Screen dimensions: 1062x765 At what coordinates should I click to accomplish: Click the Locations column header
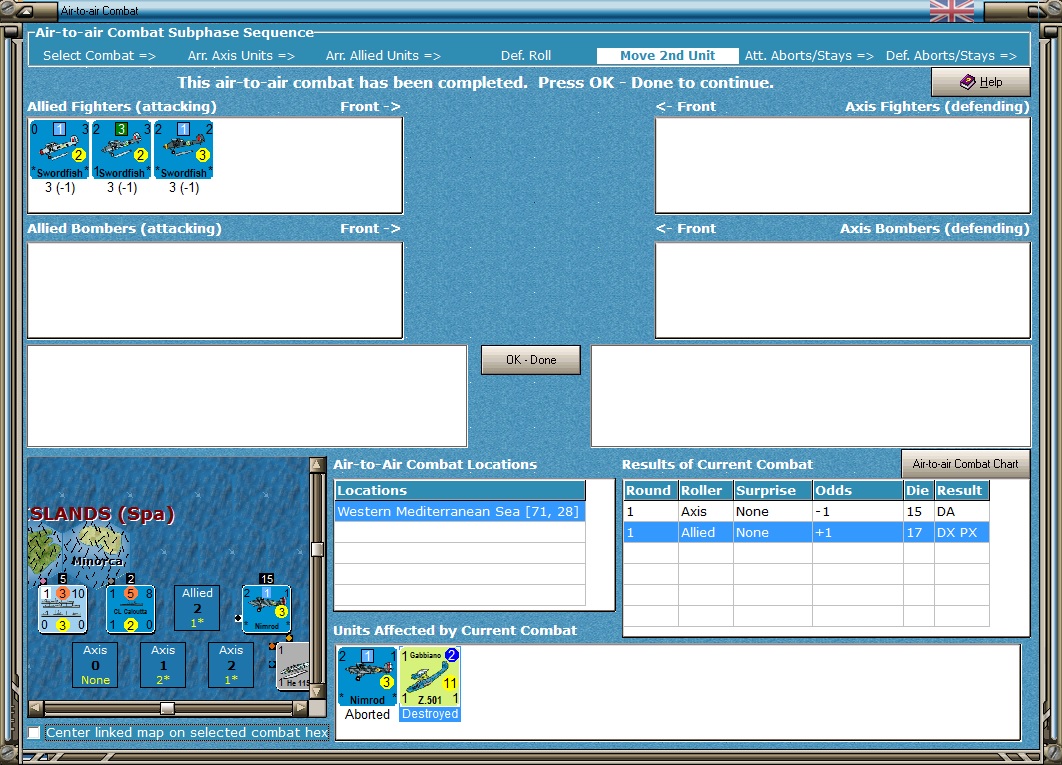(x=460, y=490)
